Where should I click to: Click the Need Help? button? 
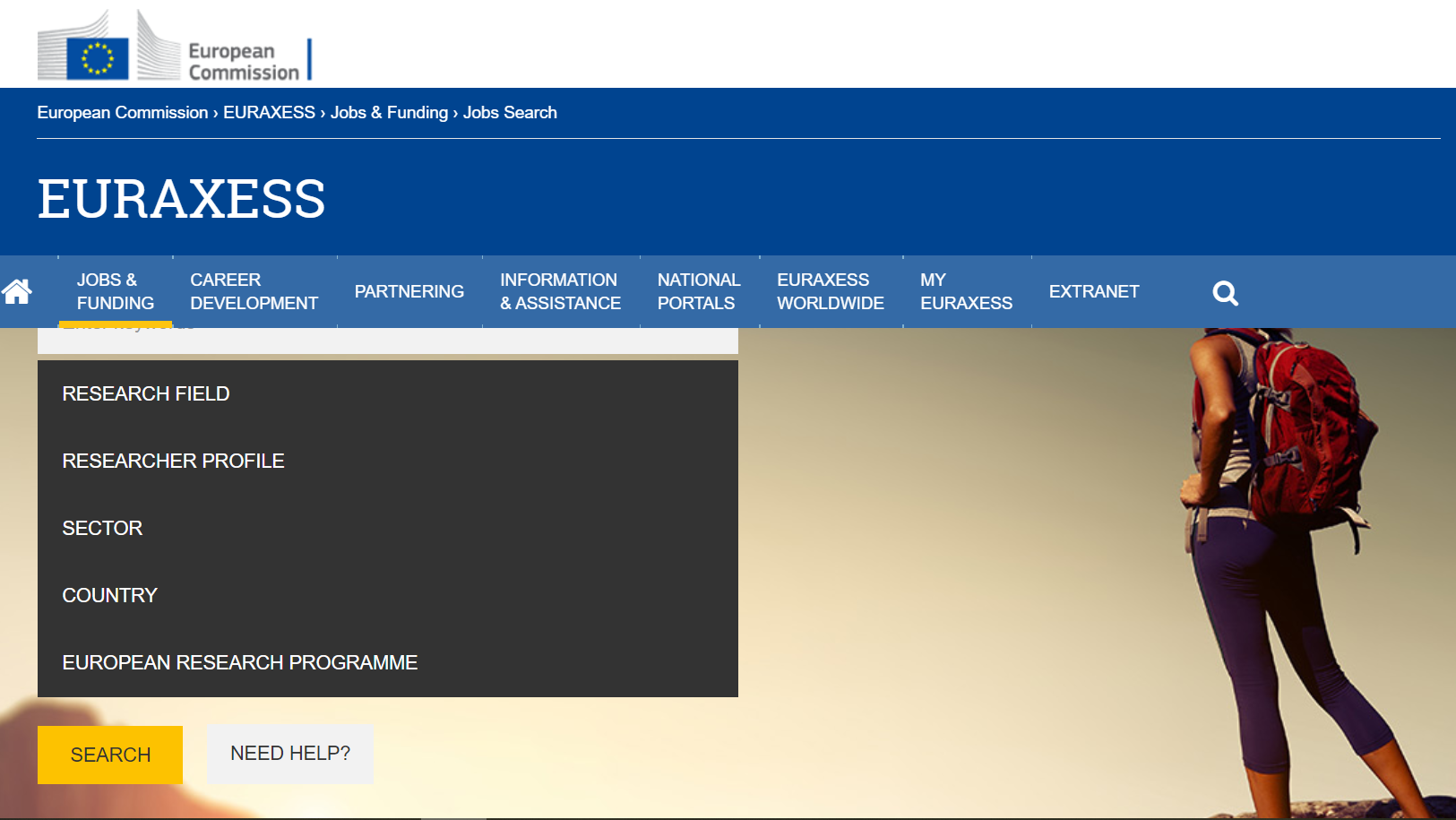tap(290, 754)
